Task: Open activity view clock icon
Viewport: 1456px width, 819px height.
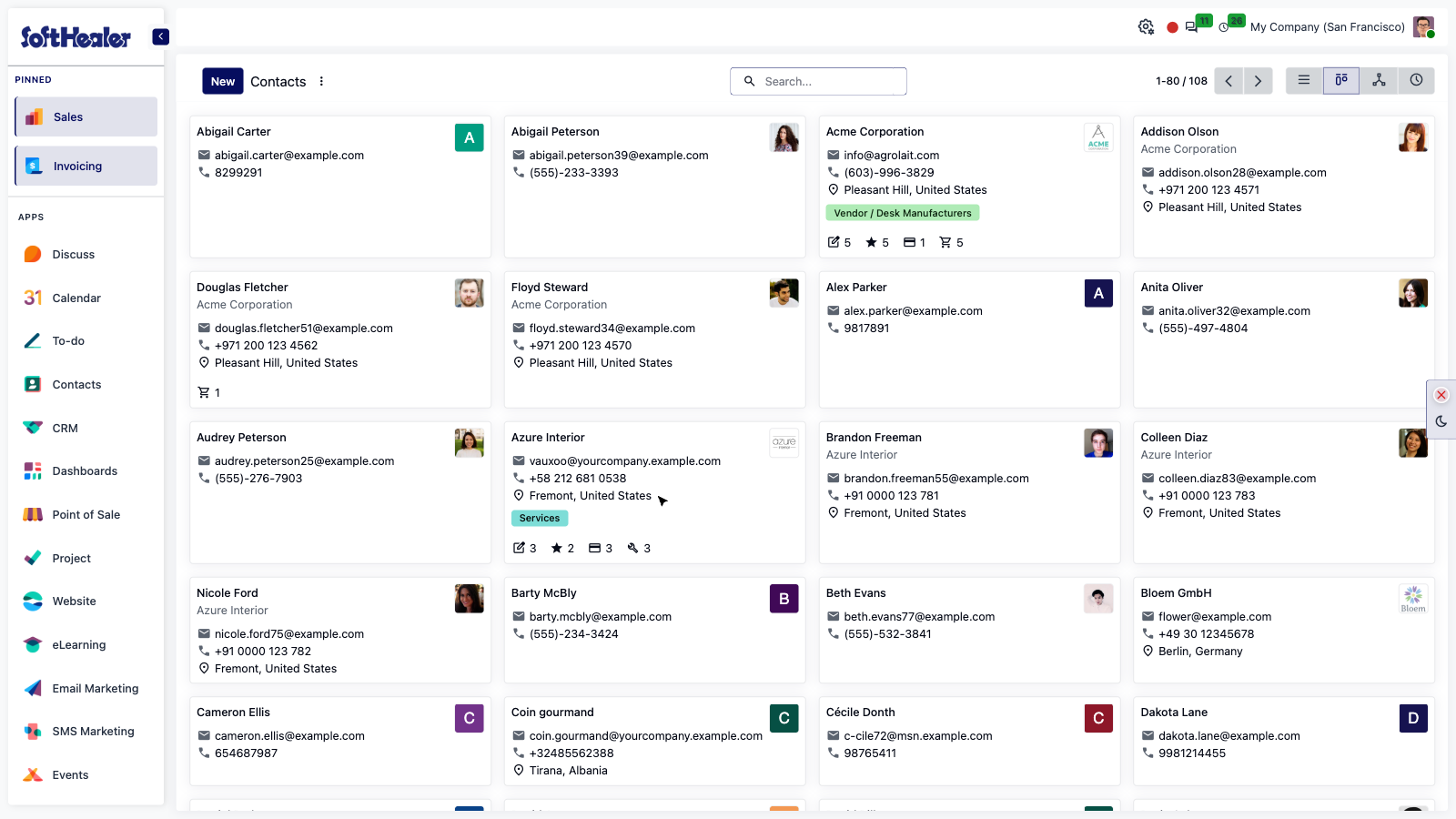Action: 1416,81
